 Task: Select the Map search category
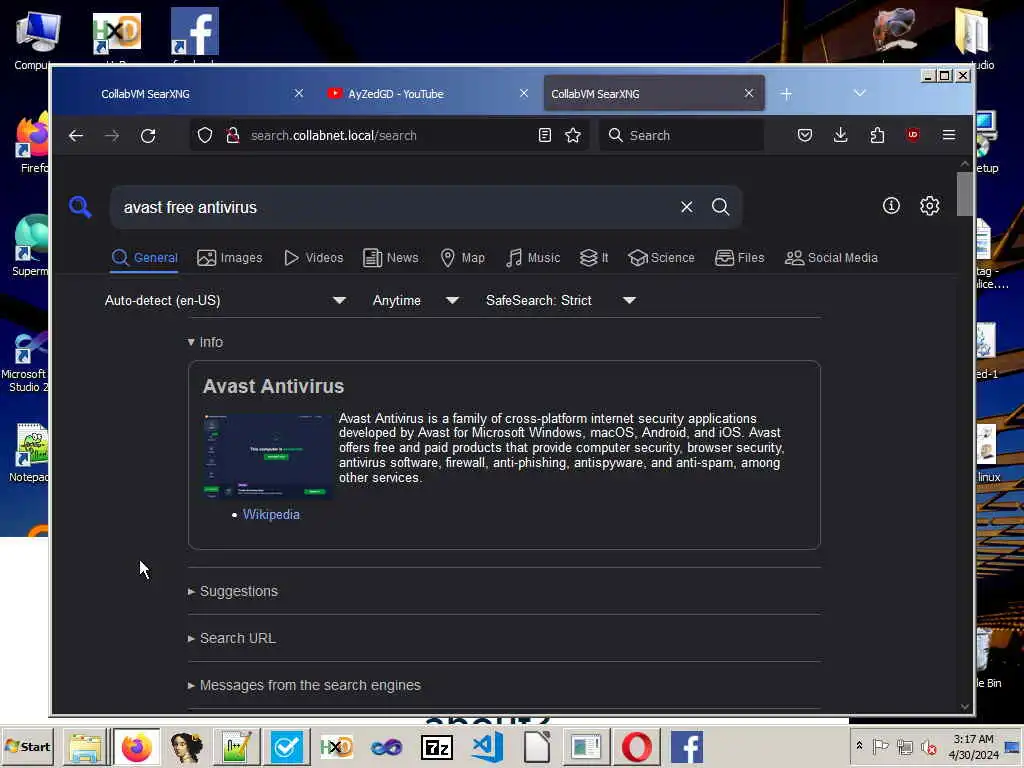(462, 258)
